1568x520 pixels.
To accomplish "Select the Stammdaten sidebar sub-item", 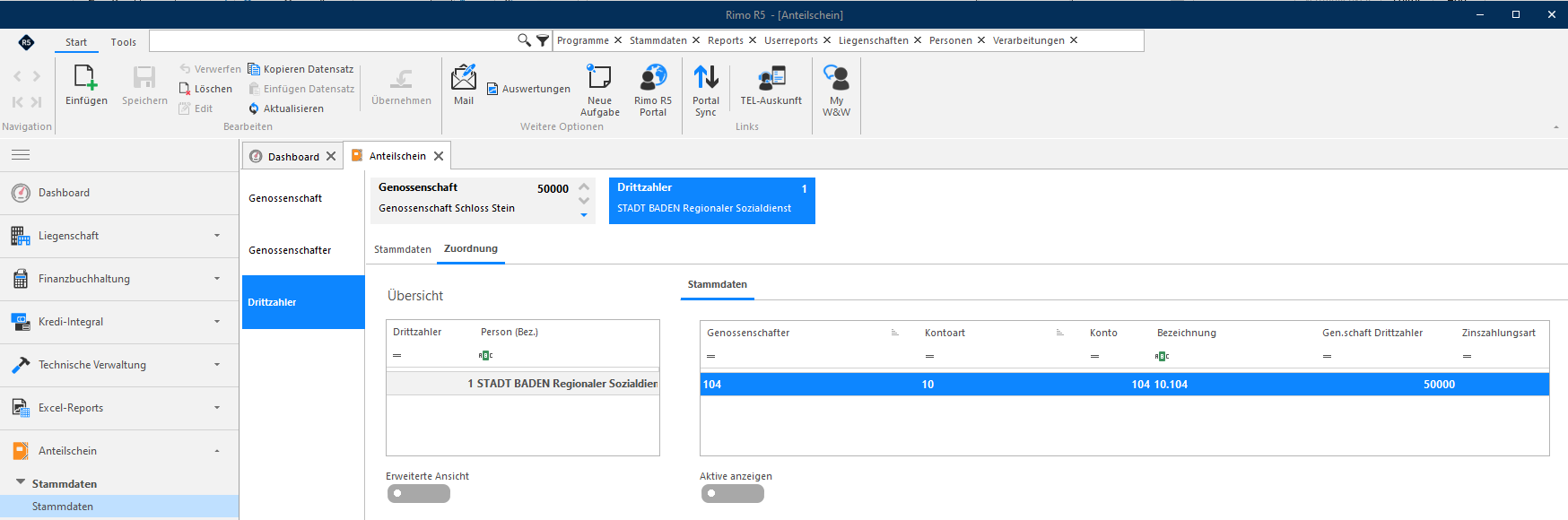I will point(119,507).
